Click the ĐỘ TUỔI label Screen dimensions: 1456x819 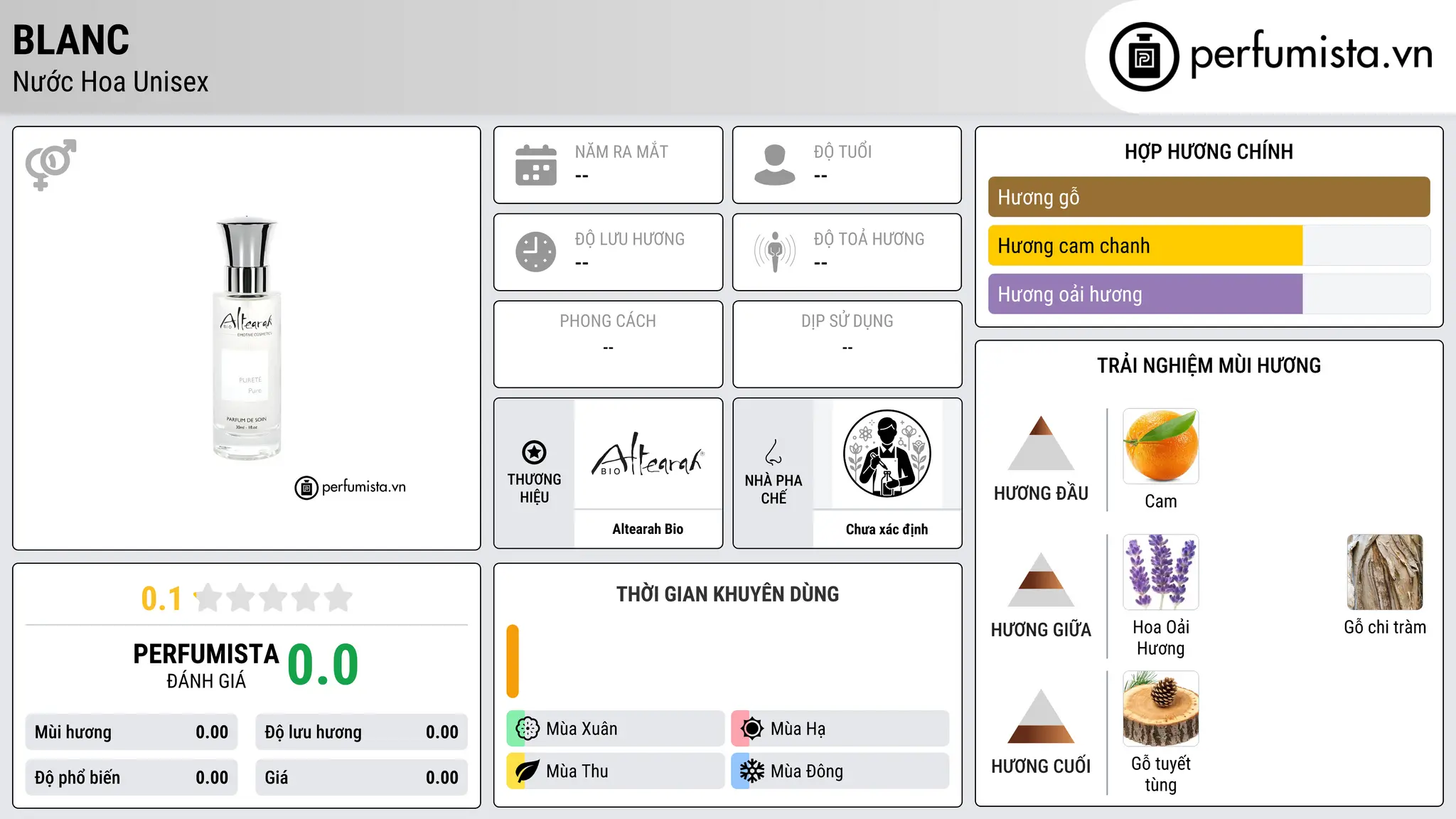(x=842, y=152)
